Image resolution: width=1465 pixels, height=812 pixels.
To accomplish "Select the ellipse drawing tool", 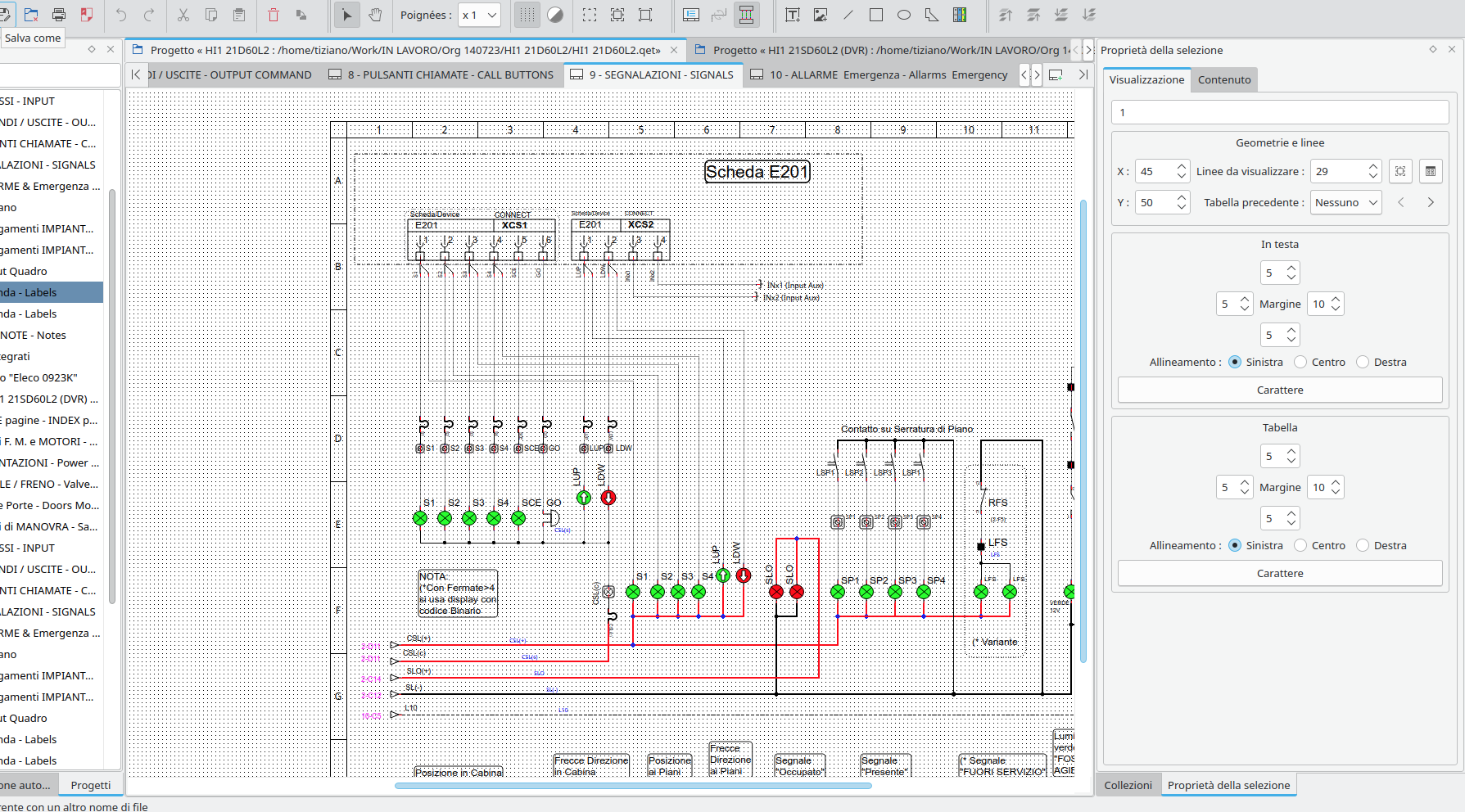I will point(904,15).
